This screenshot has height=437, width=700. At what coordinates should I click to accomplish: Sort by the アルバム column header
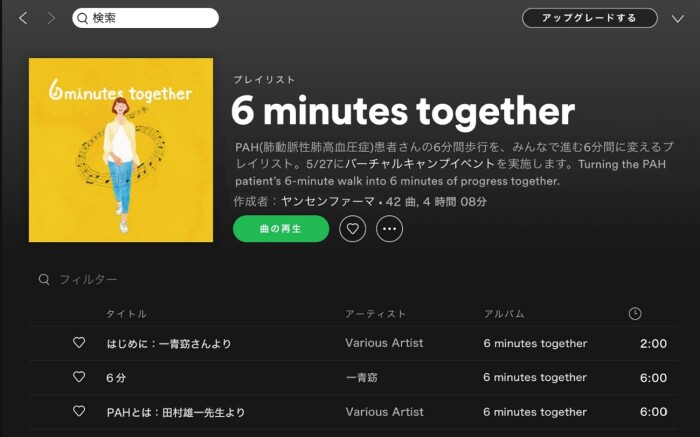504,314
